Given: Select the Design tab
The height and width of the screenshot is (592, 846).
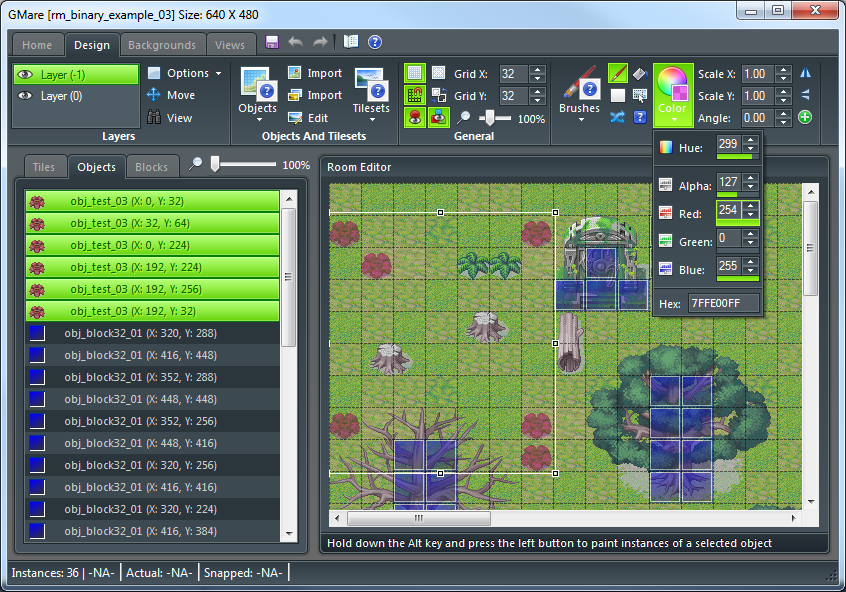Looking at the screenshot, I should pyautogui.click(x=92, y=45).
